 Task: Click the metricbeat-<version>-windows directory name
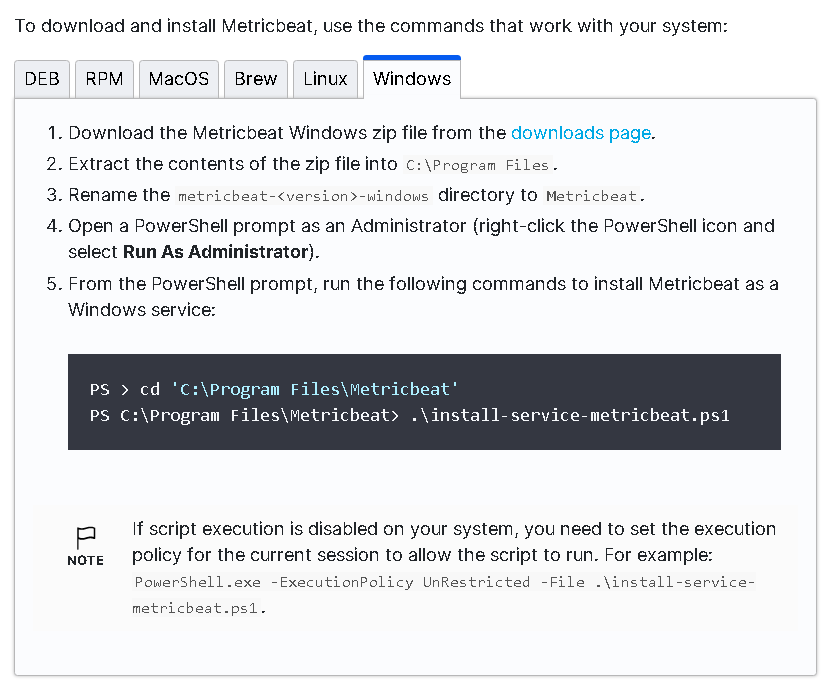coord(303,196)
